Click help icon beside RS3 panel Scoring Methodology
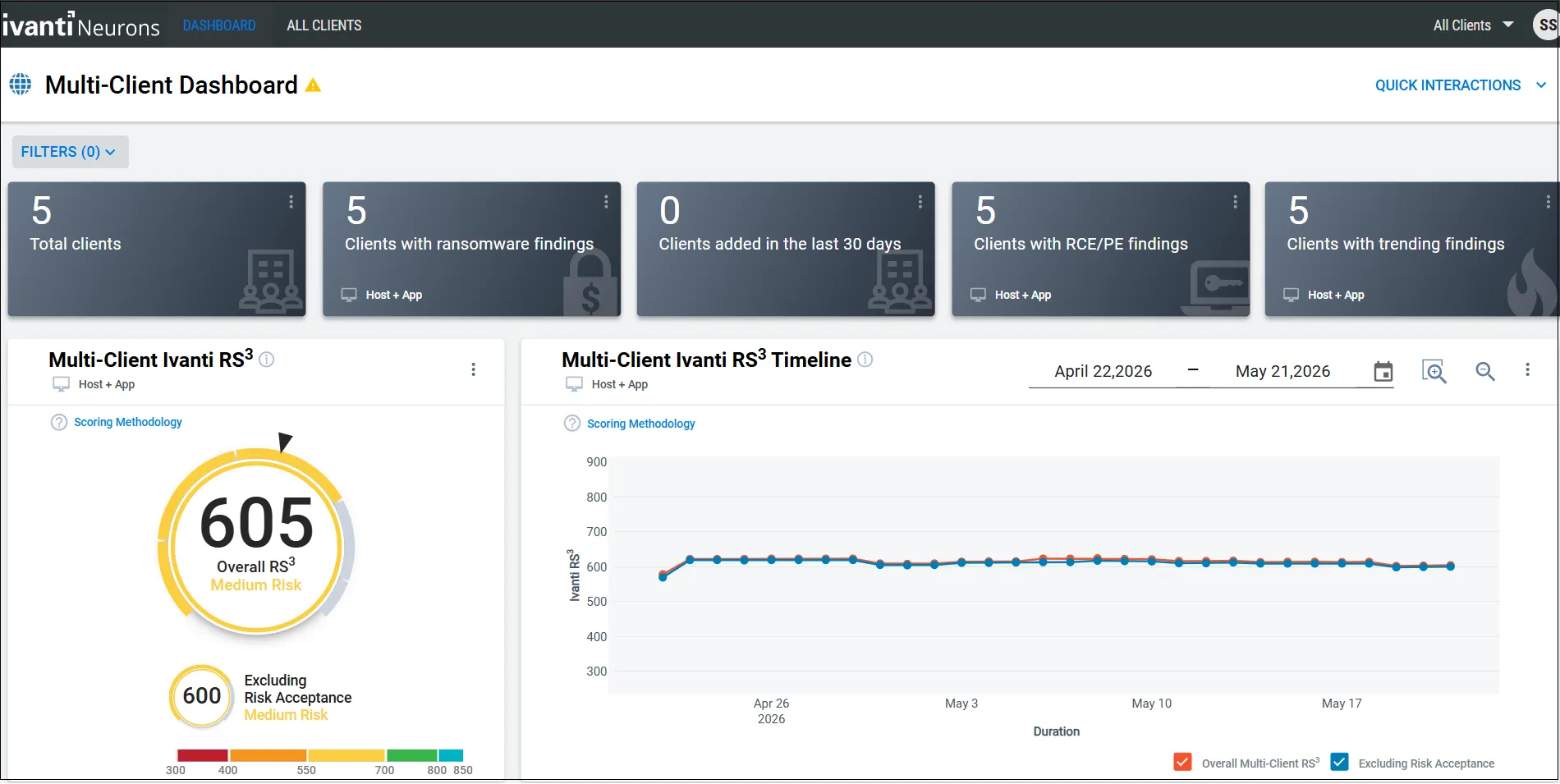The image size is (1560, 784). pos(59,422)
